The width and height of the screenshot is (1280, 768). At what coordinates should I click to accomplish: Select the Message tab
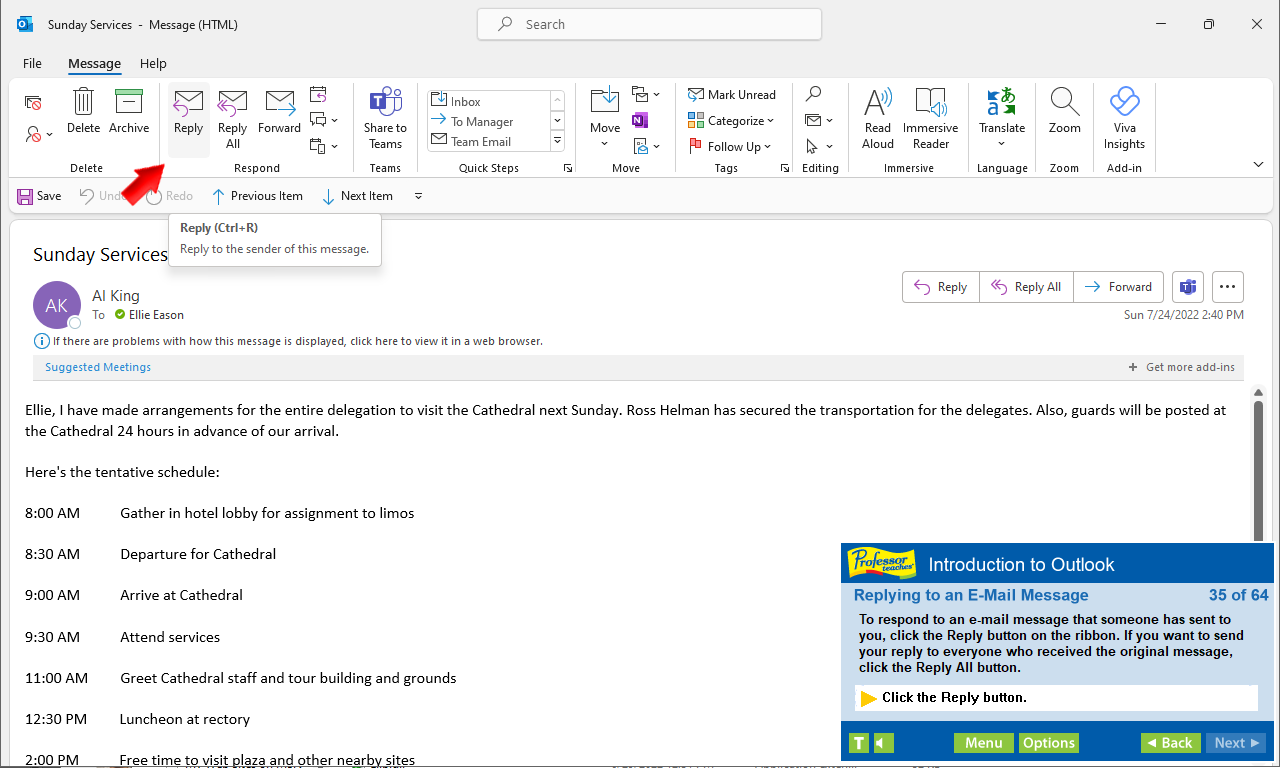(x=94, y=63)
